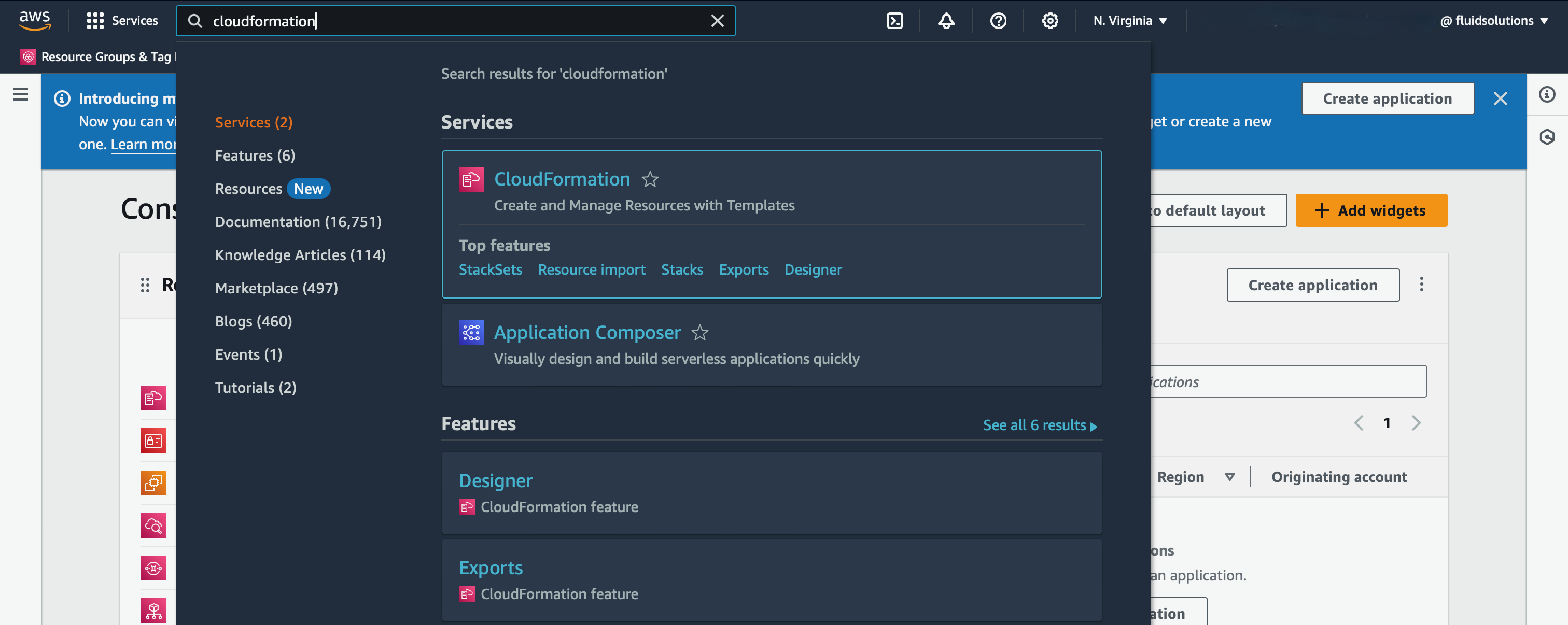1568x625 pixels.
Task: Open the Resource Groups & Tag Editor icon
Action: pyautogui.click(x=27, y=56)
